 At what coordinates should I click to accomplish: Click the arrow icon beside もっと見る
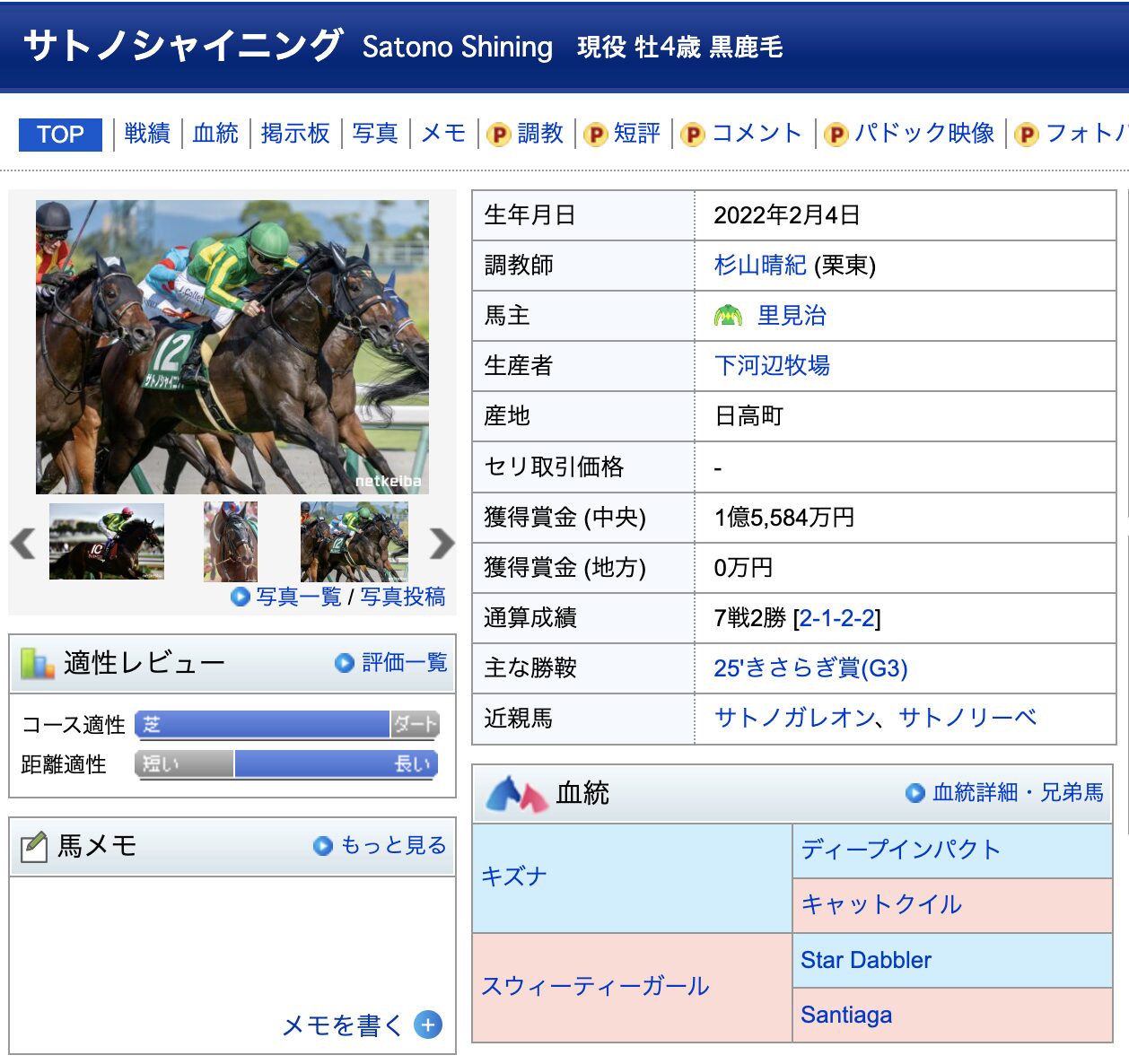(x=323, y=846)
